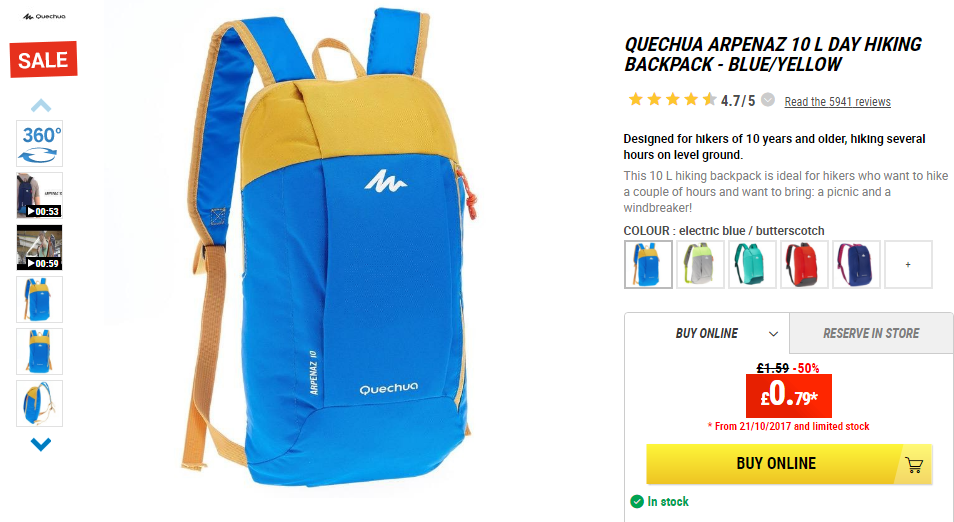Image resolution: width=954 pixels, height=522 pixels.
Task: Click the yellow Buy Online button
Action: [x=789, y=464]
